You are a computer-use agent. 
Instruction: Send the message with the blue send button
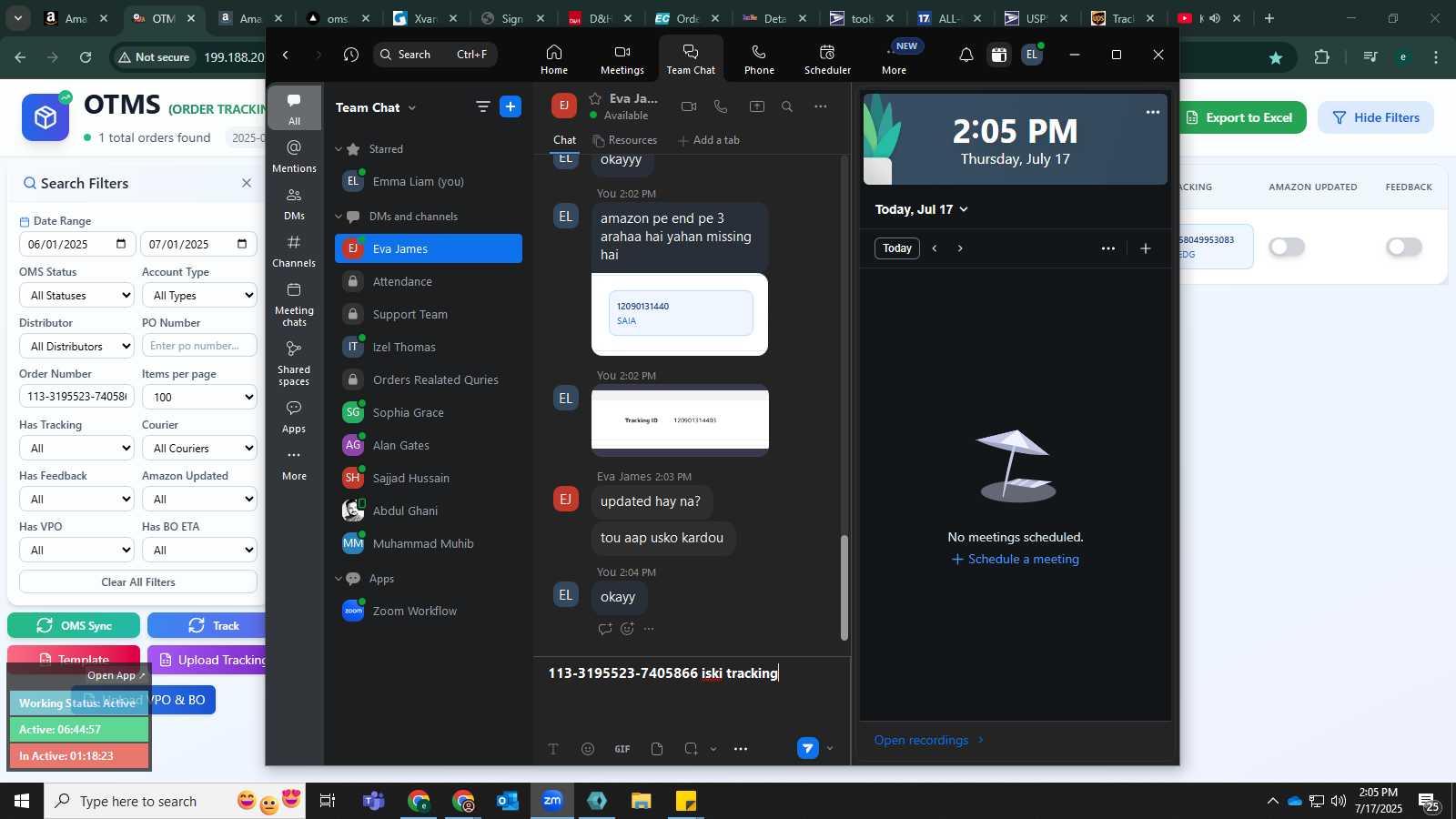tap(807, 748)
